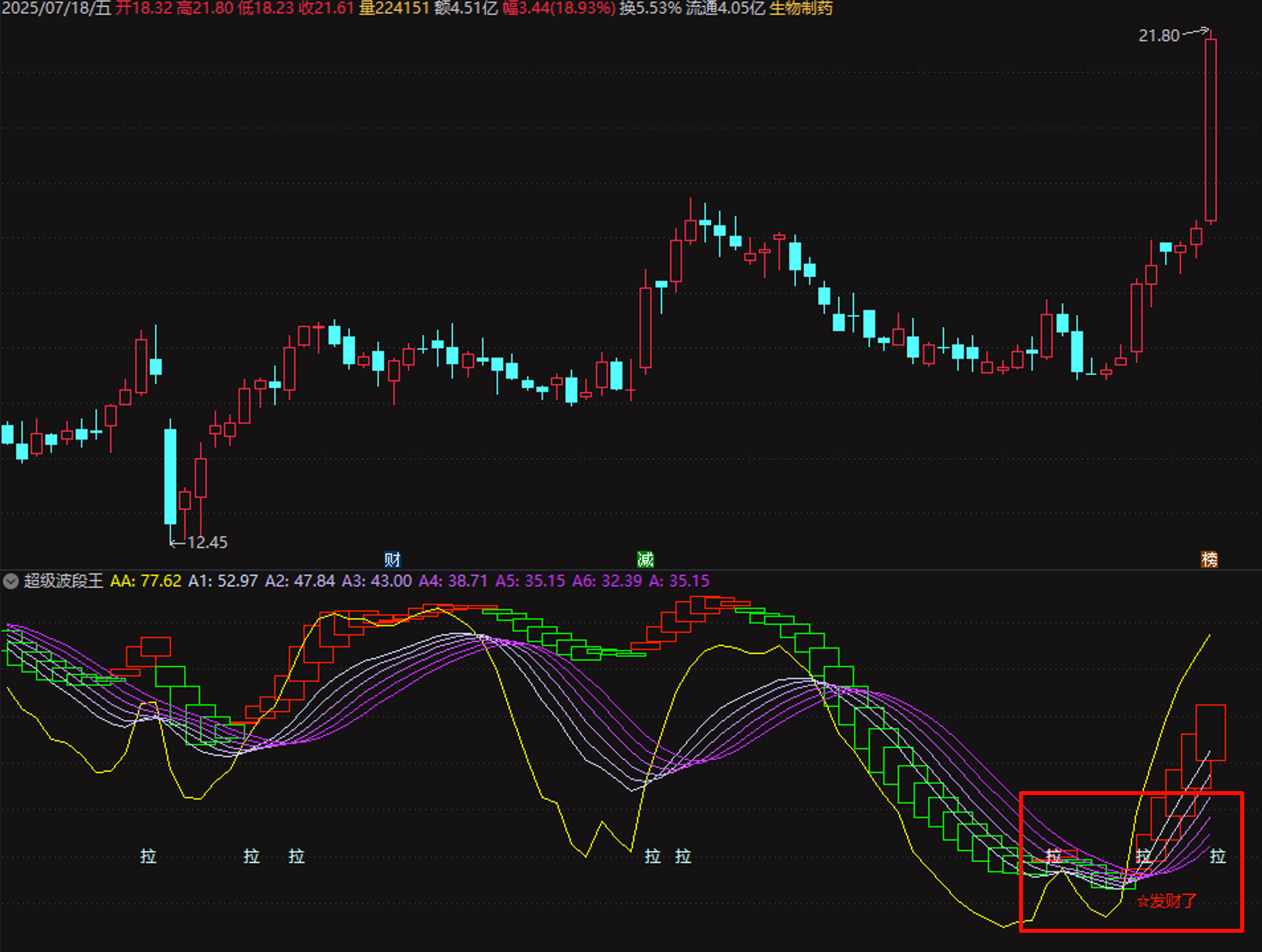This screenshot has width=1262, height=952.
Task: Collapse the 超级波段王 indicator dropdown arrow
Action: pos(11,581)
